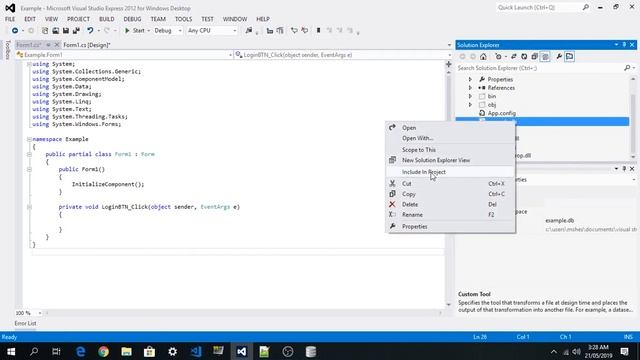Collapse the namespace Example code block
Screen dimensions: 640x360
29,139
